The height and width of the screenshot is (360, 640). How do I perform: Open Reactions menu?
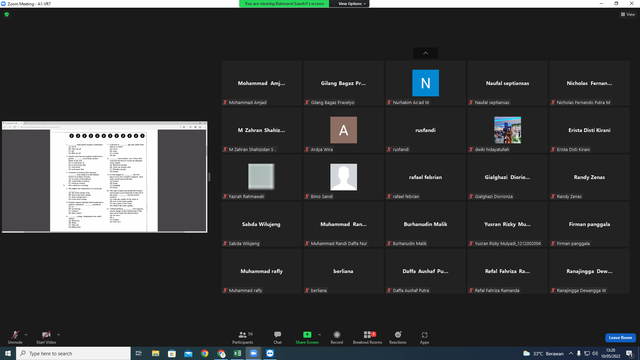pyautogui.click(x=398, y=337)
